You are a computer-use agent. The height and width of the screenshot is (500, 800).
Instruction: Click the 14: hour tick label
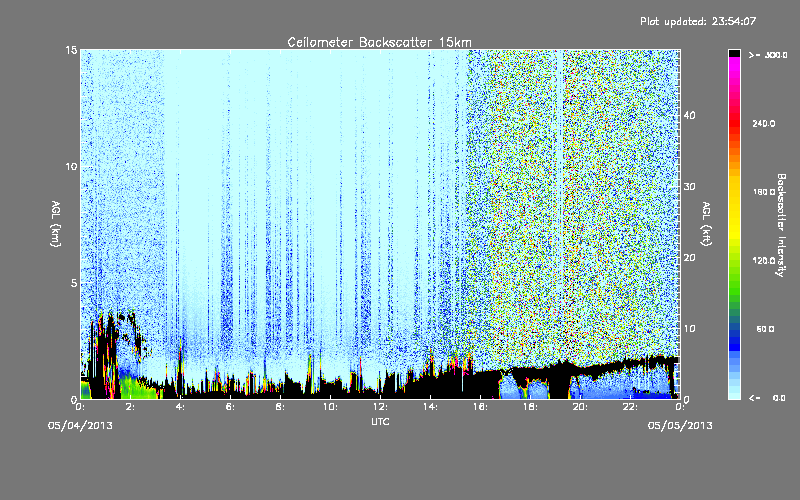(x=431, y=407)
